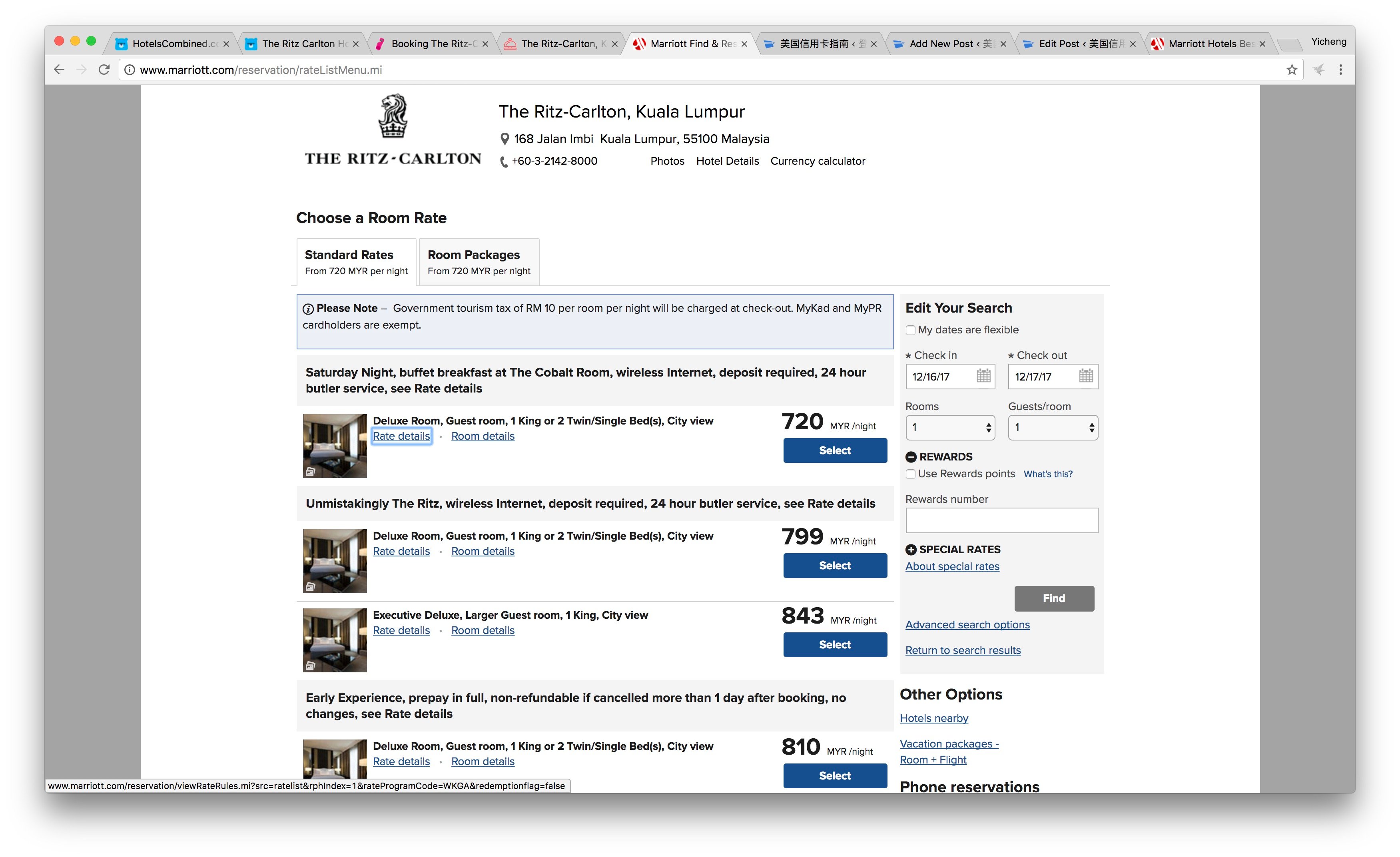Open Room details for 720 MYR room
The width and height of the screenshot is (1400, 857).
[x=483, y=436]
